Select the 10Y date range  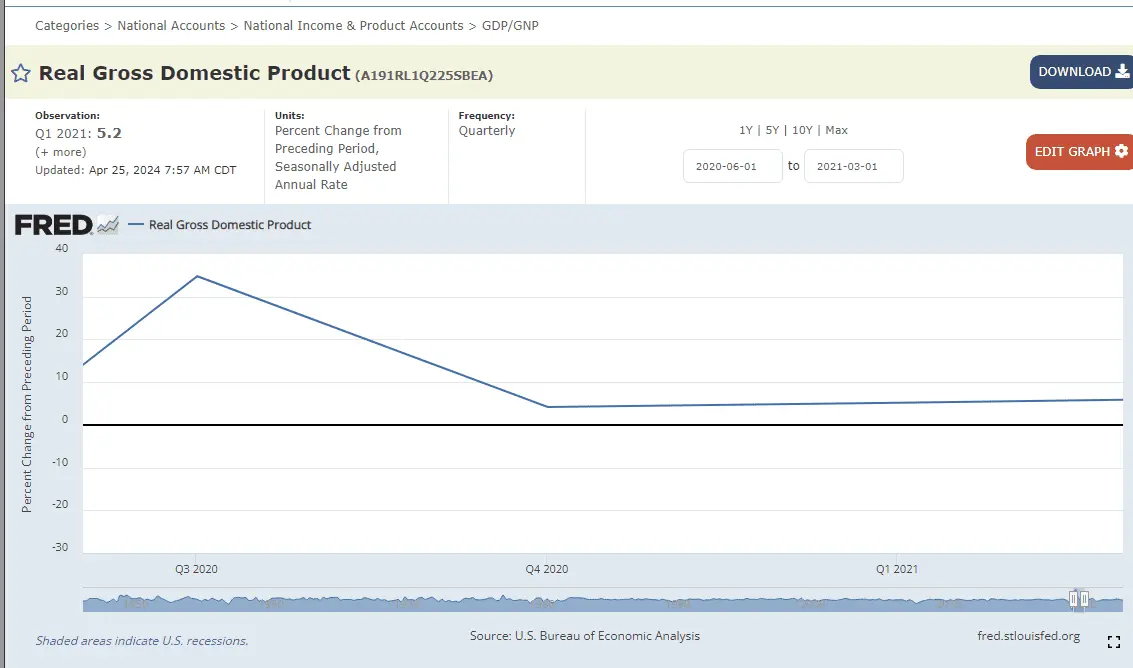(802, 130)
